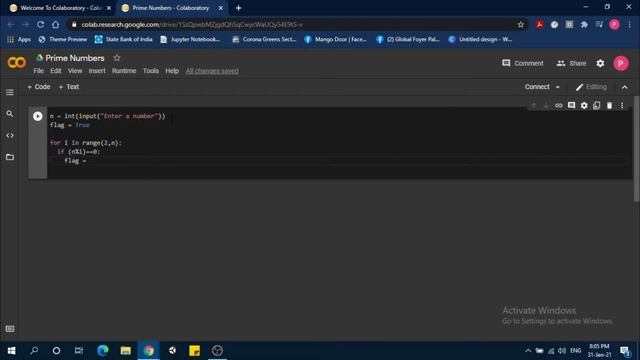Open the code snippets sidebar icon
This screenshot has width=640, height=360.
coord(10,136)
